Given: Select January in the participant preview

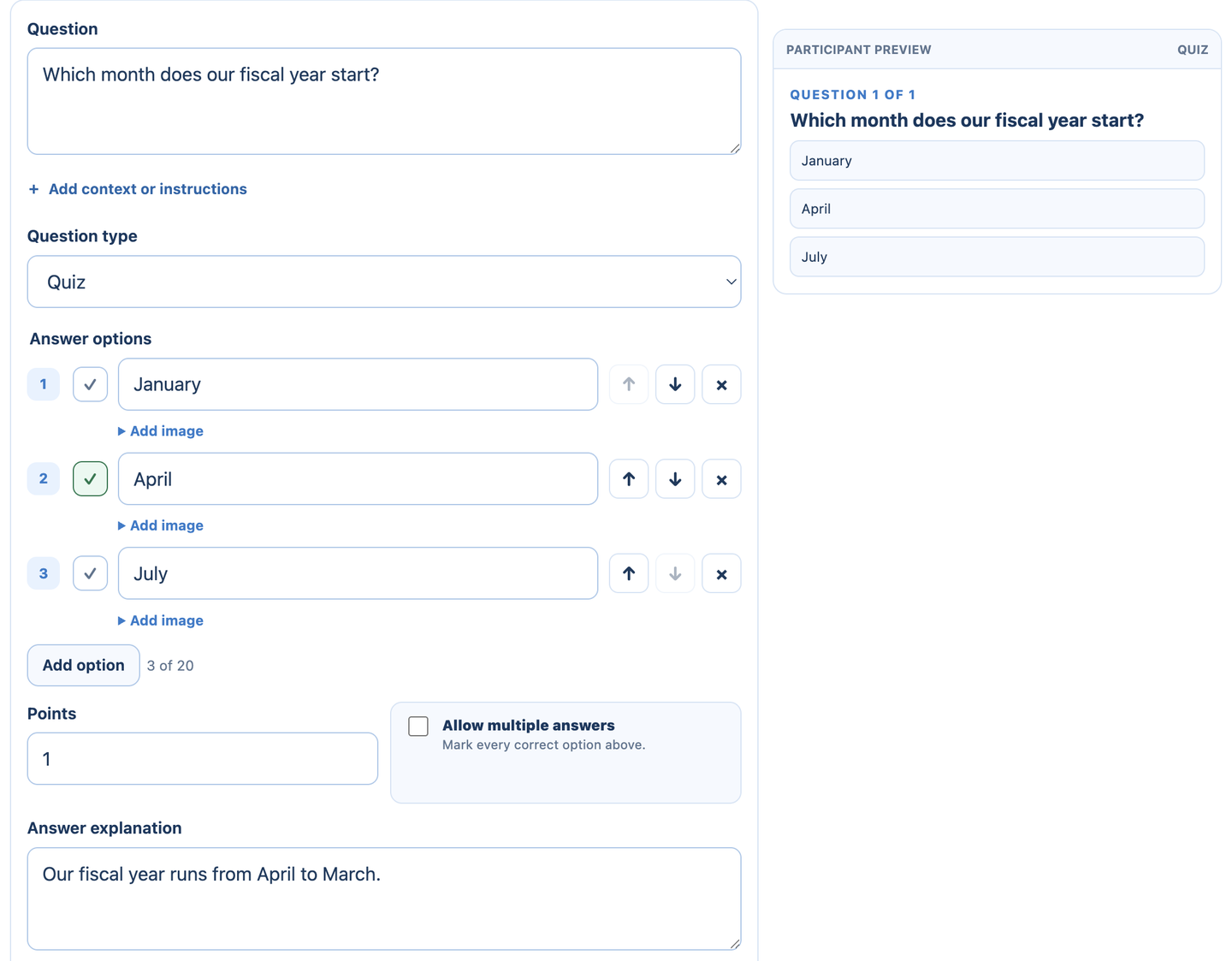Looking at the screenshot, I should (x=997, y=161).
